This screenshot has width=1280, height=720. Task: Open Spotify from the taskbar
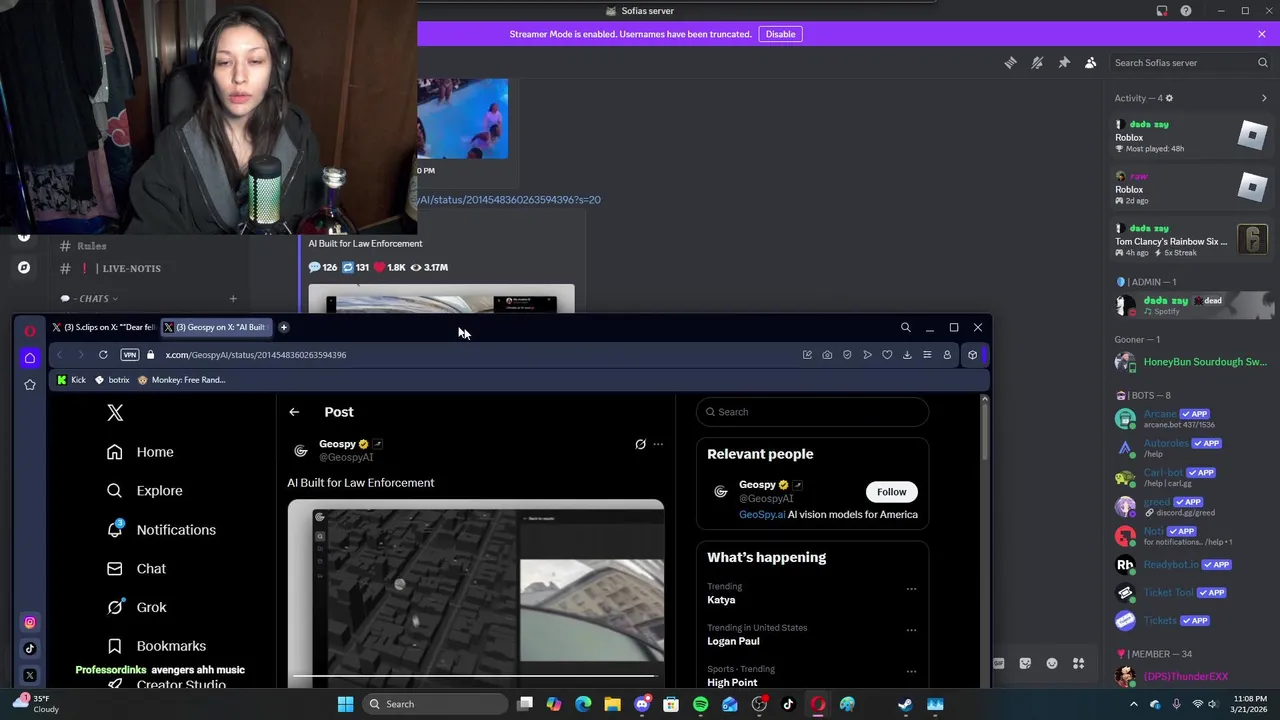click(x=700, y=704)
